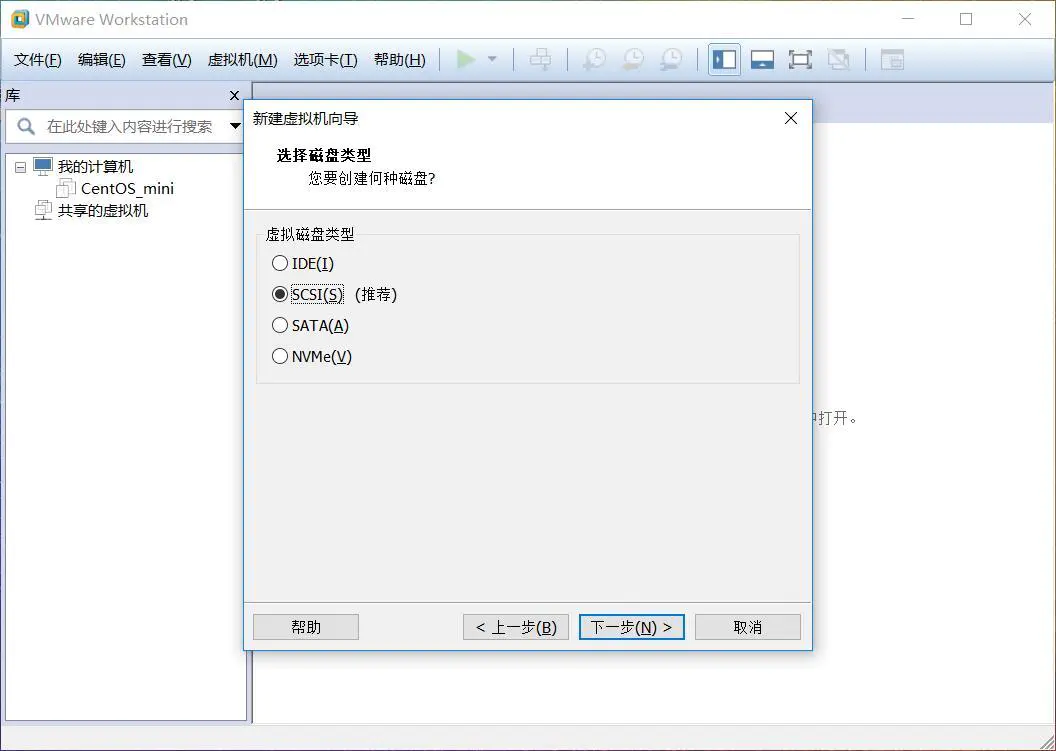Click the 帮助 button in the wizard
1056x751 pixels.
(306, 627)
